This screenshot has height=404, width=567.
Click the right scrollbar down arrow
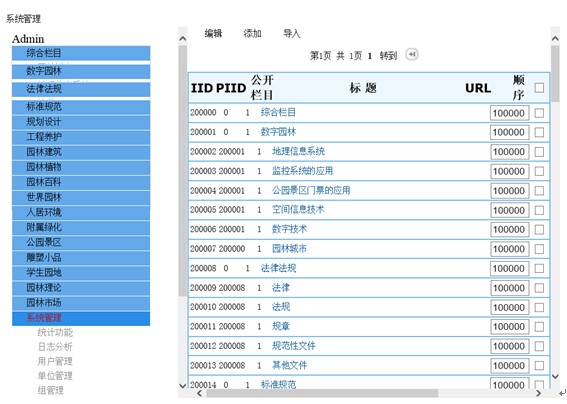pos(555,377)
